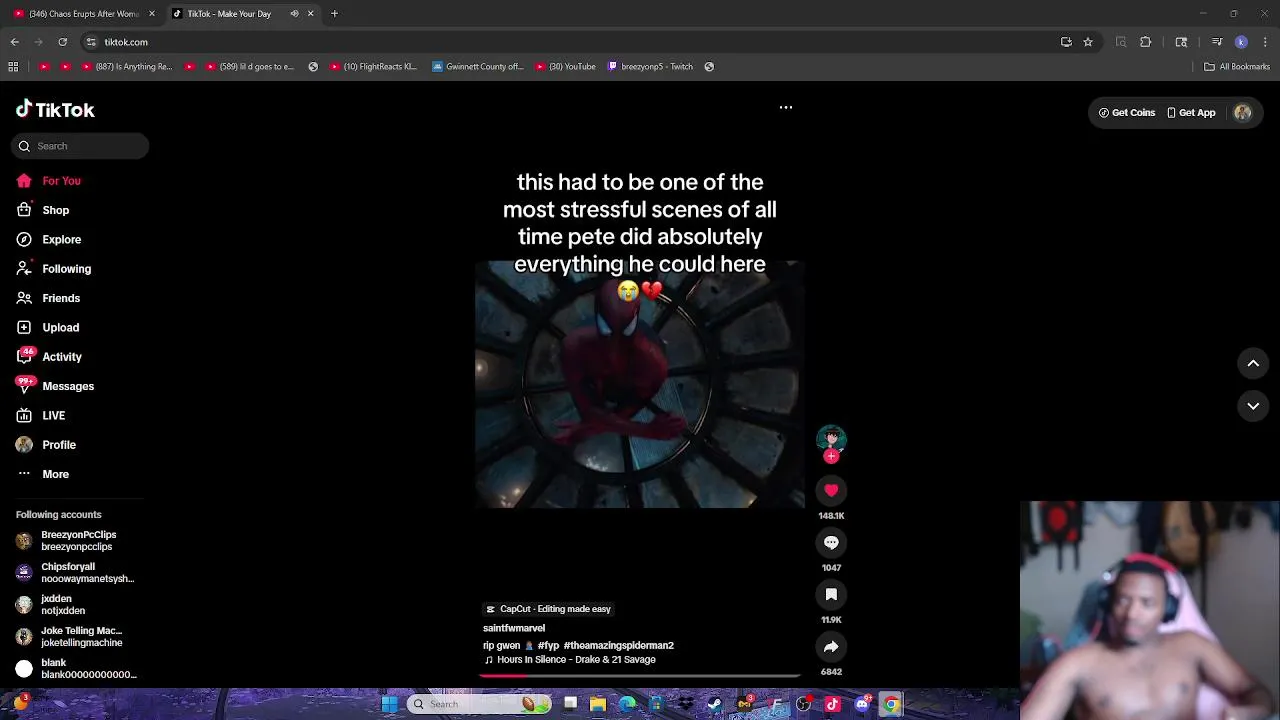Open the Explore page
Image resolution: width=1280 pixels, height=720 pixels.
[x=48, y=240]
